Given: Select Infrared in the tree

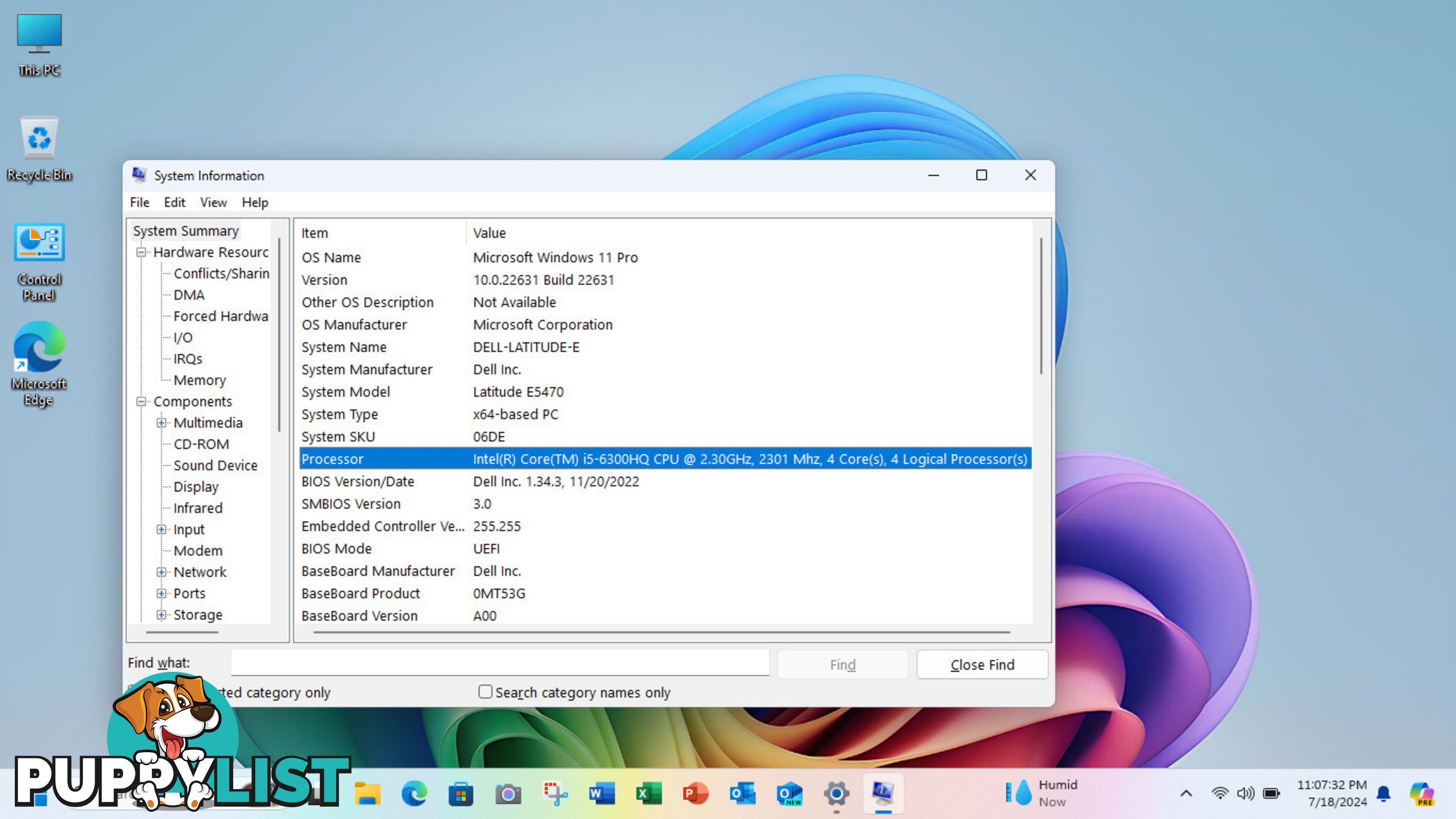Looking at the screenshot, I should click(x=198, y=508).
